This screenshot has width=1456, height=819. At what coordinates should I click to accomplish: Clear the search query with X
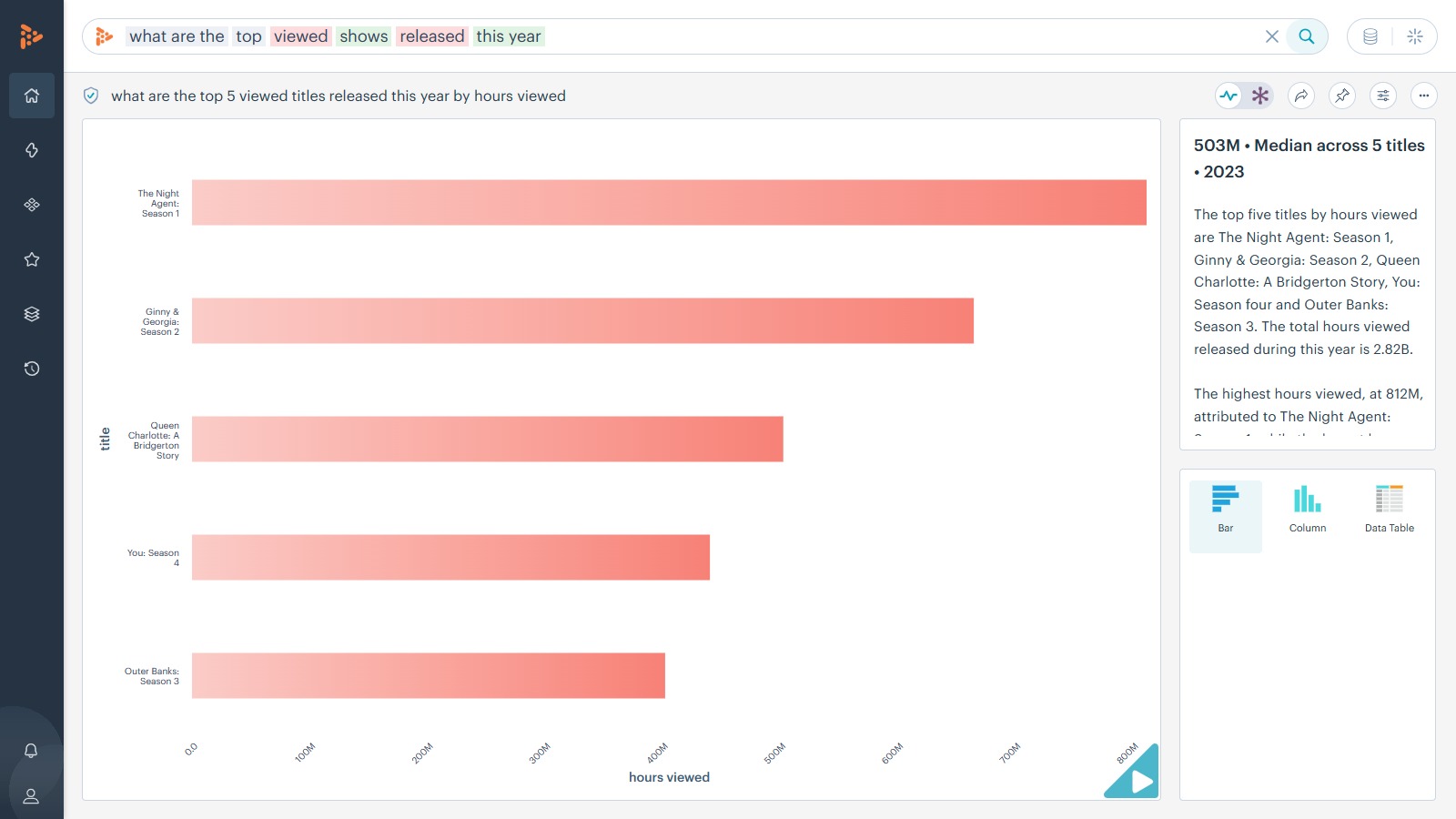click(x=1272, y=36)
